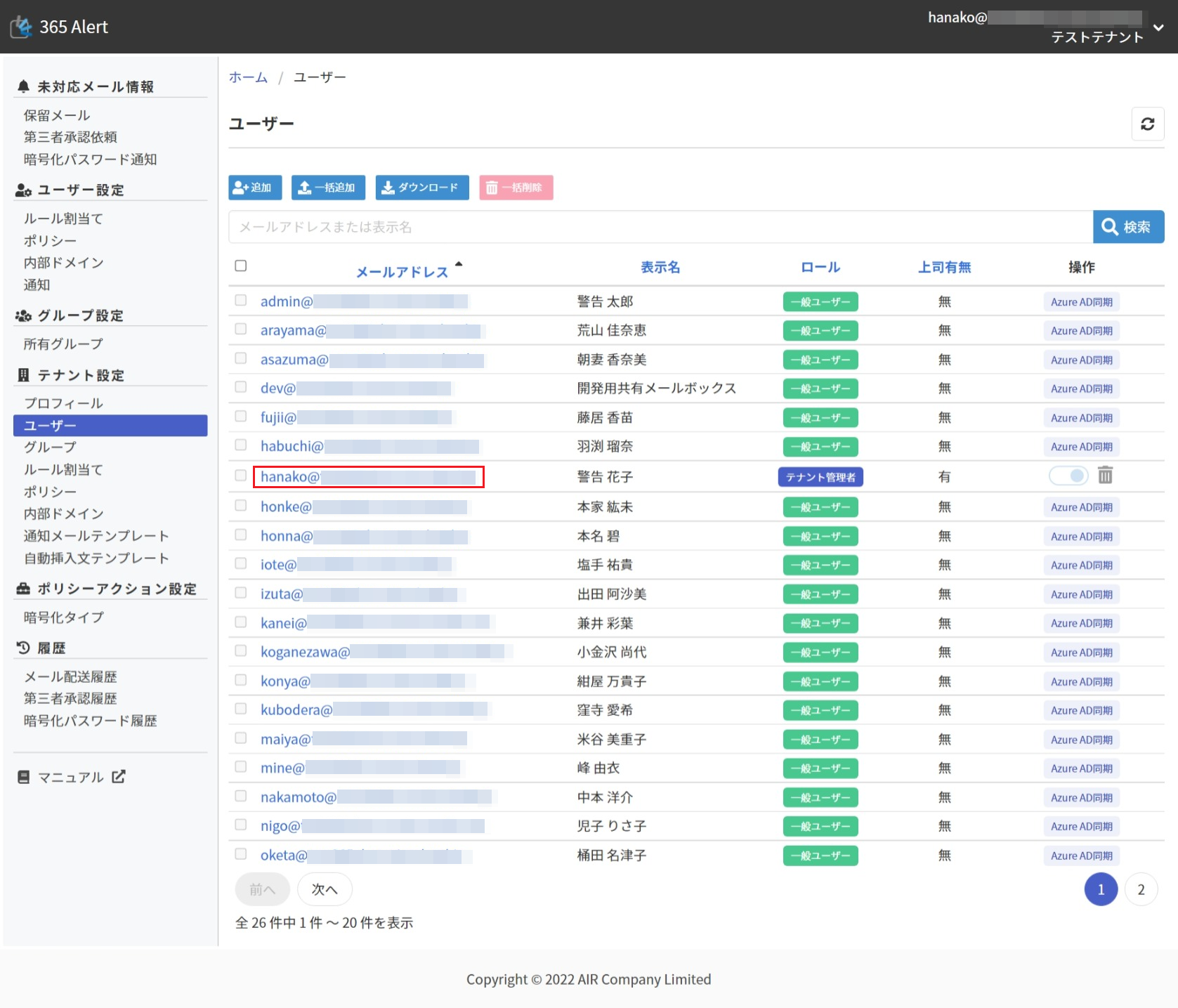Click the refresh icon beside the ユーザー heading
This screenshot has height=1008, width=1178.
click(x=1147, y=124)
